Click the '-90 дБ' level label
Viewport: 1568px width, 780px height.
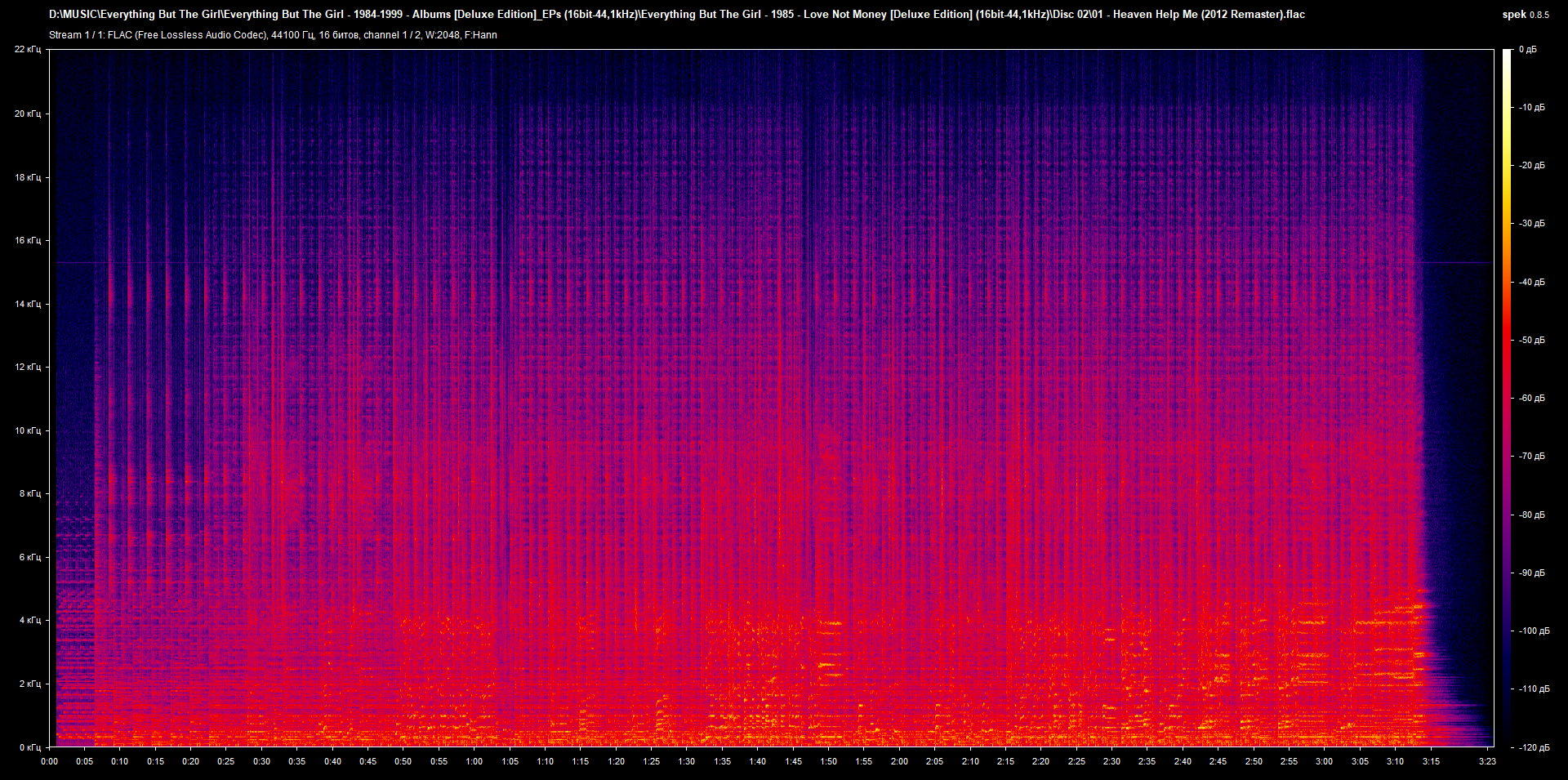tap(1532, 573)
